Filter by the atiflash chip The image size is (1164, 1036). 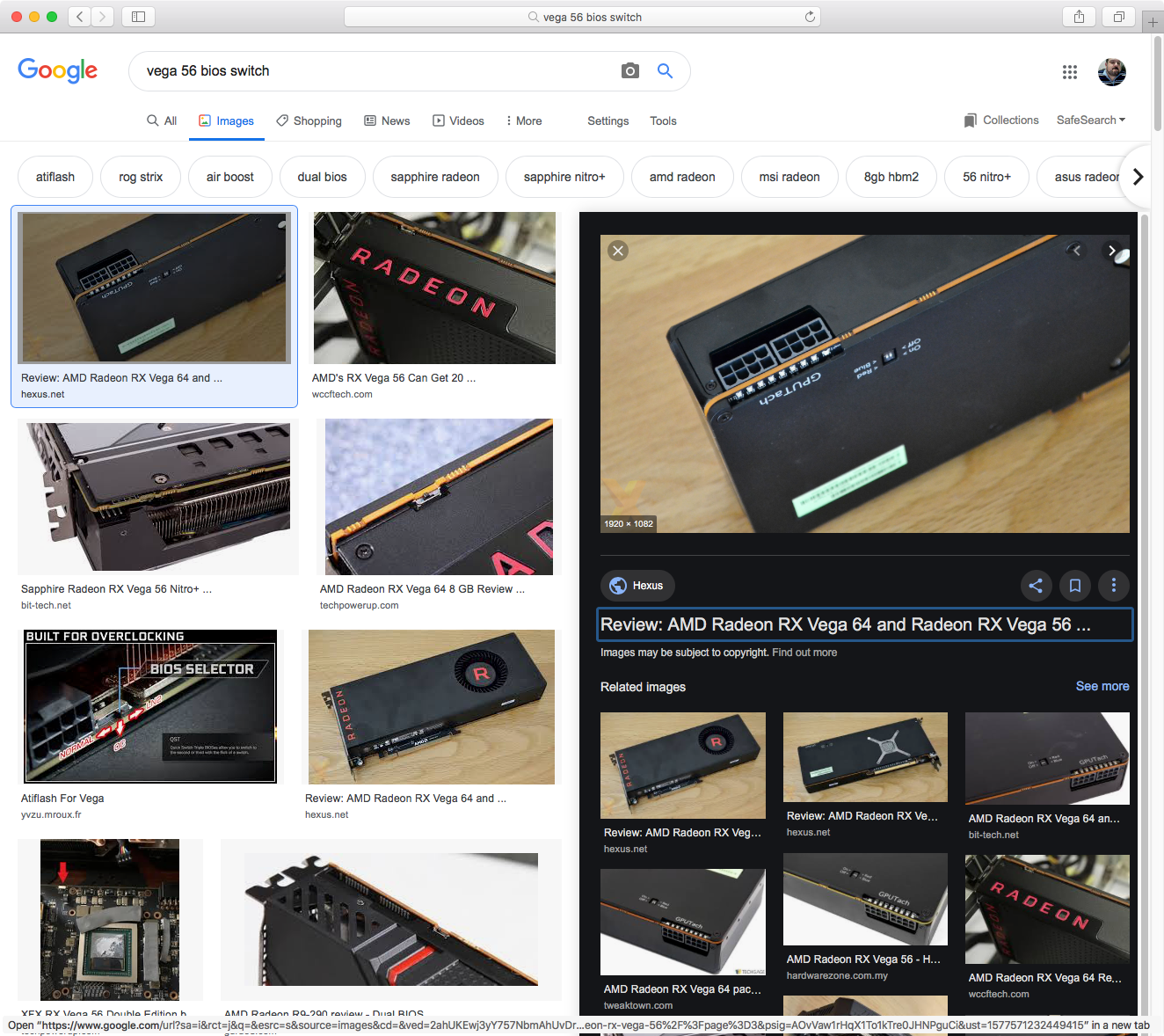pos(55,177)
